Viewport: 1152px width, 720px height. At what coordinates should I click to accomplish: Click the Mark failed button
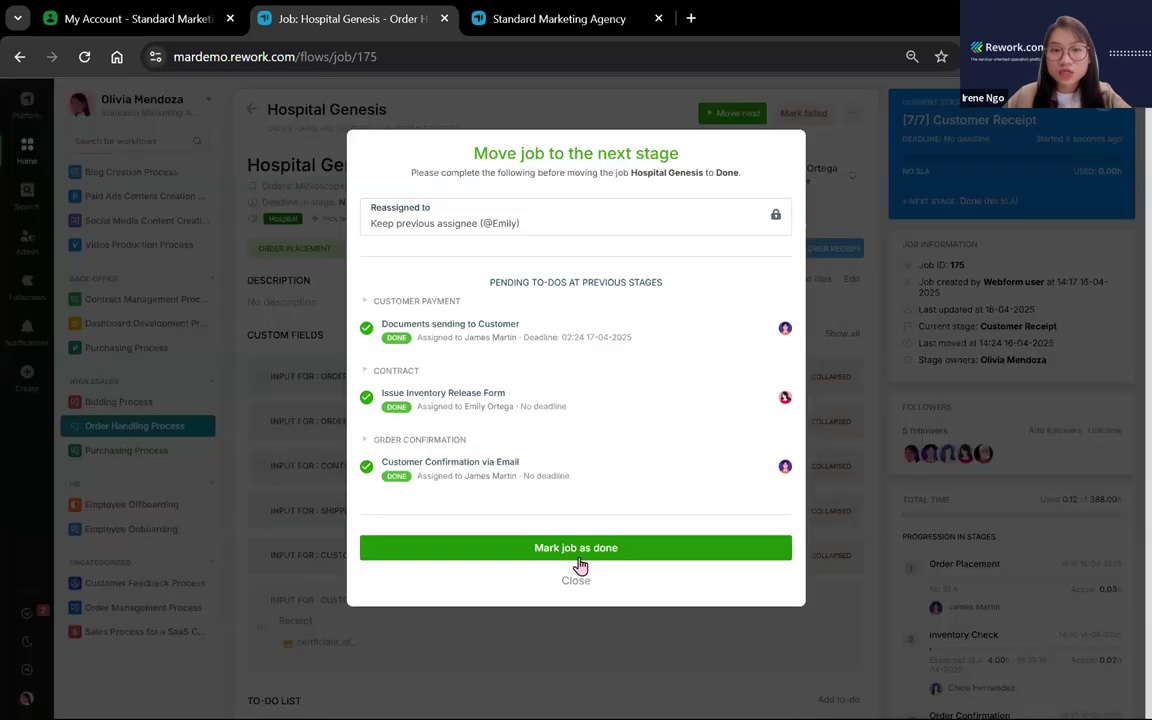point(803,113)
